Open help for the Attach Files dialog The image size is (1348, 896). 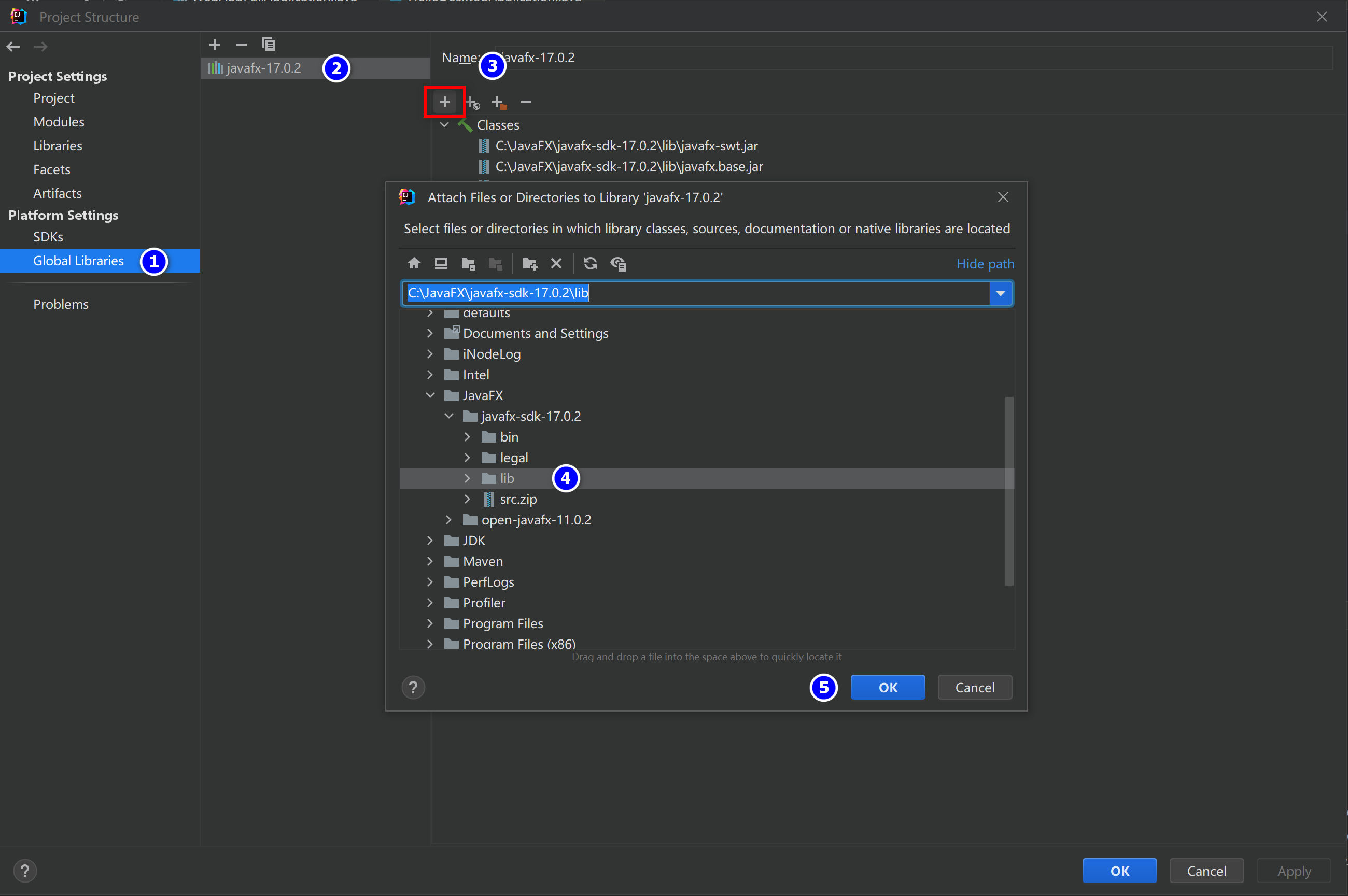coord(413,688)
